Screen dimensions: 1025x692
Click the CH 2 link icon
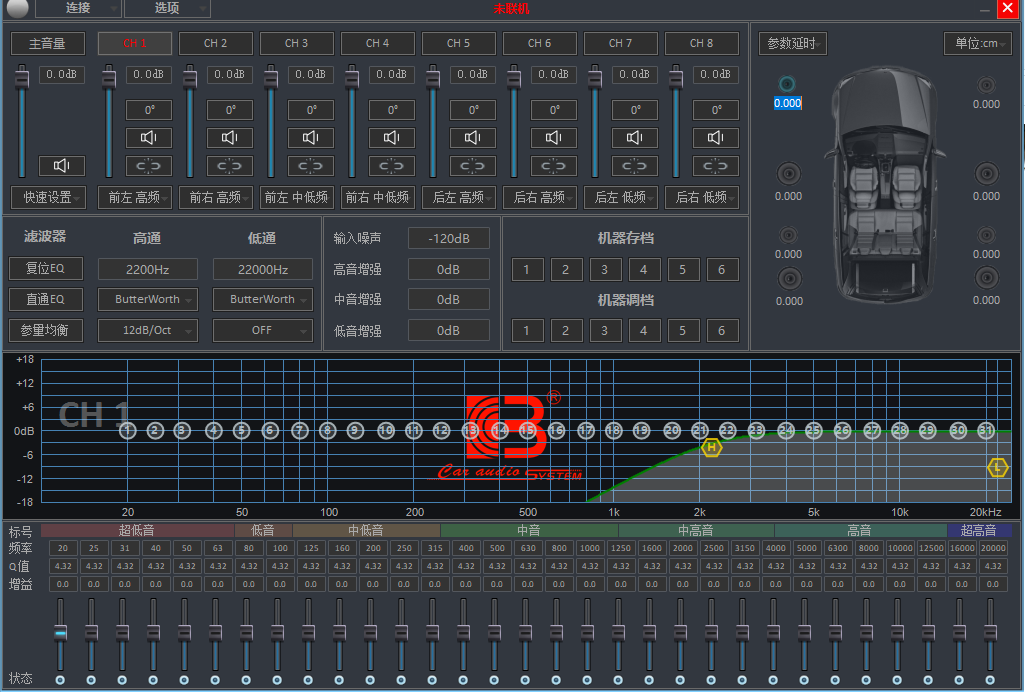coord(229,166)
